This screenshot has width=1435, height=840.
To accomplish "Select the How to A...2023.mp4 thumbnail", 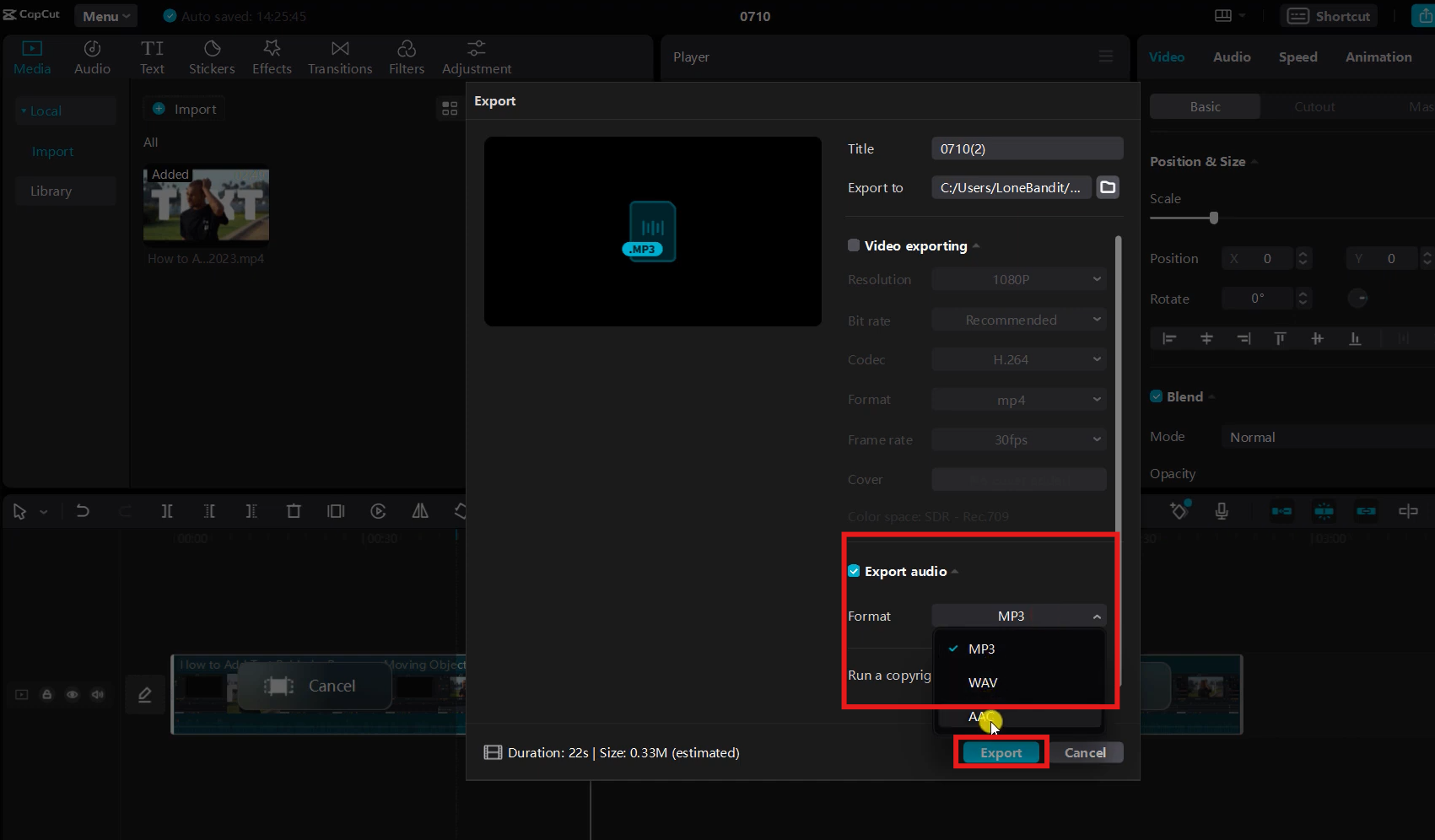I will [205, 203].
